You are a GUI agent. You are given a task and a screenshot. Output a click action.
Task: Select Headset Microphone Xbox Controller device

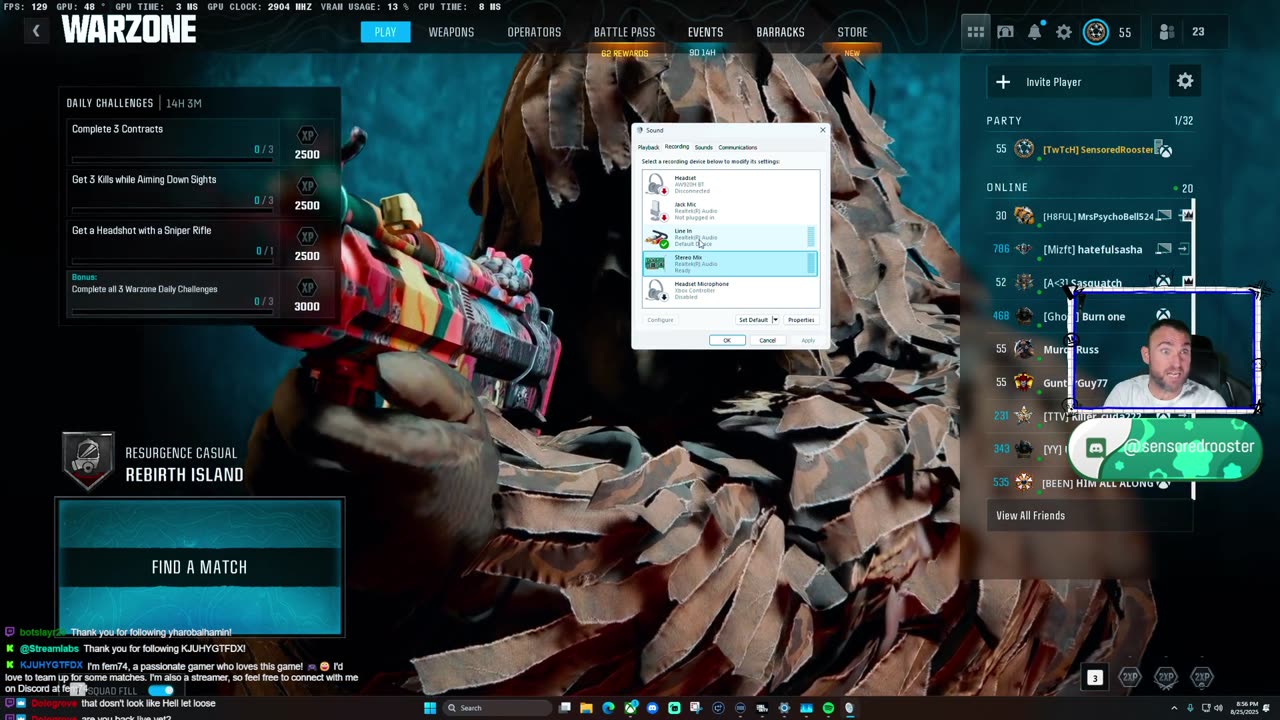click(x=730, y=290)
